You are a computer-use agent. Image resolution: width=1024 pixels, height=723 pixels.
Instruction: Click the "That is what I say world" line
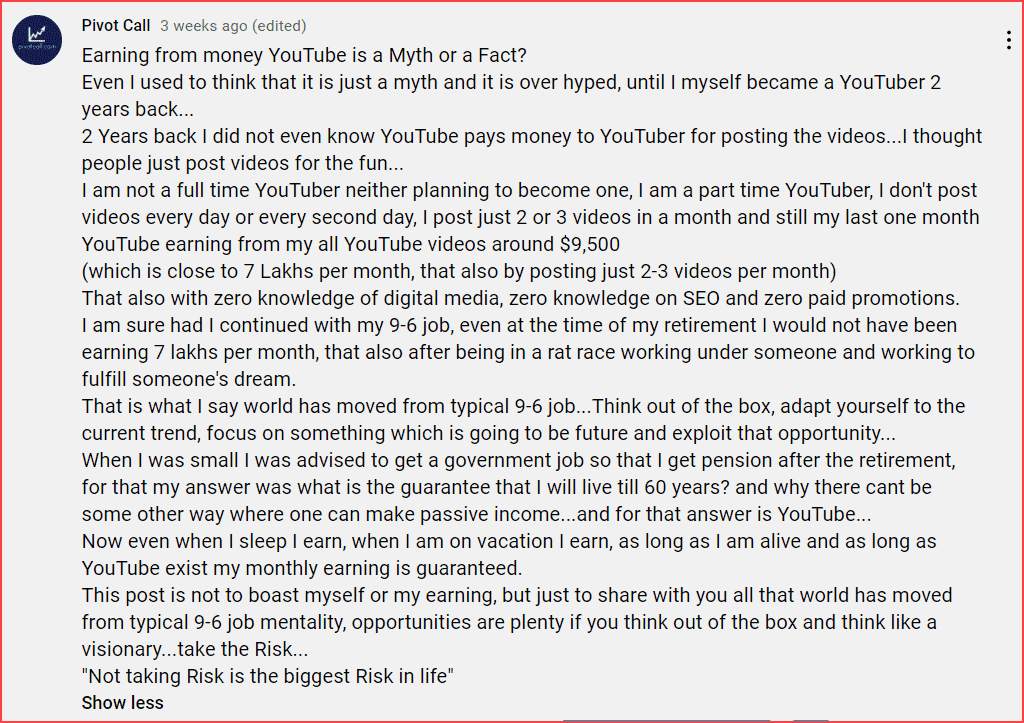[x=523, y=406]
